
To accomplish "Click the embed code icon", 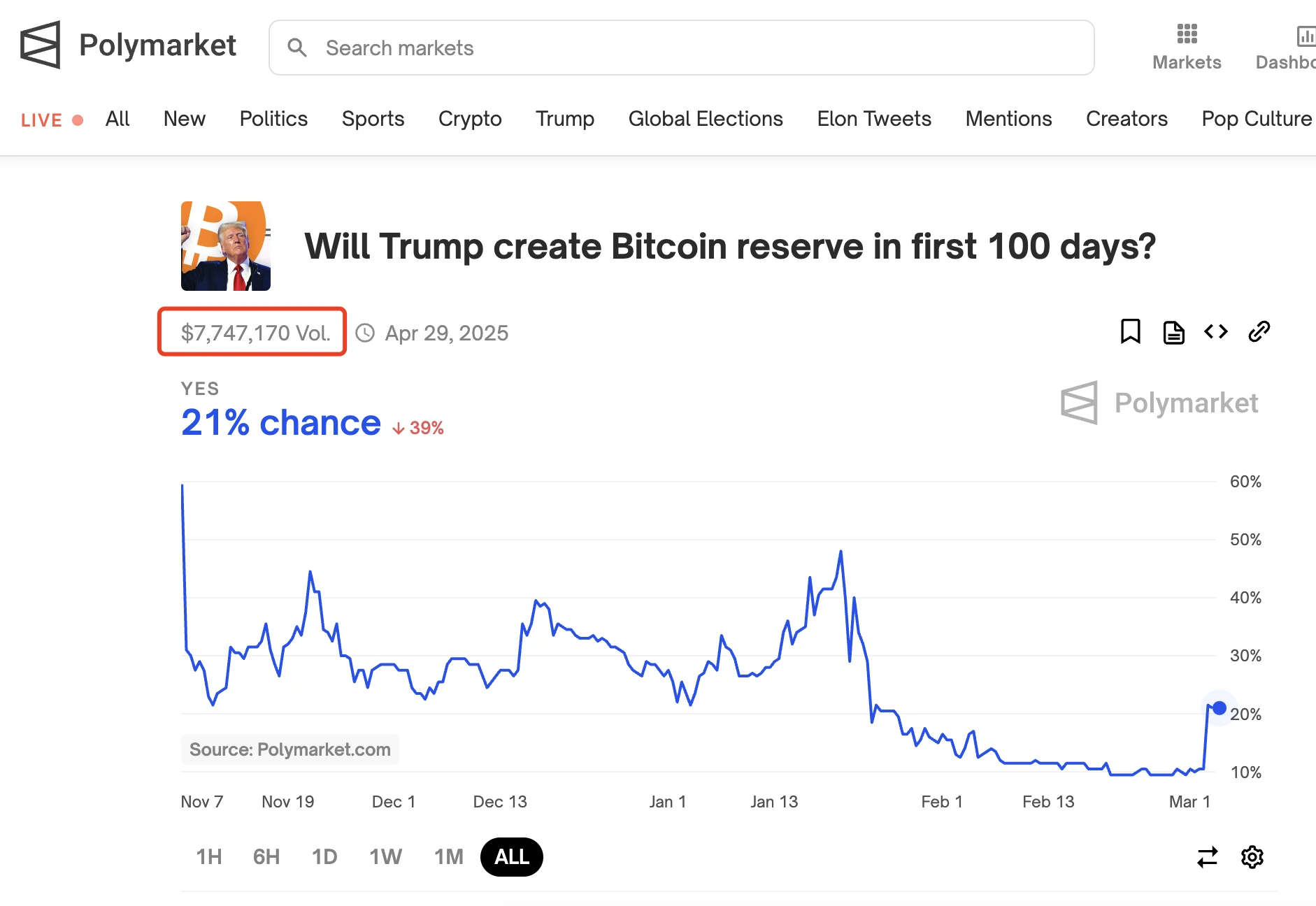I will pyautogui.click(x=1216, y=331).
